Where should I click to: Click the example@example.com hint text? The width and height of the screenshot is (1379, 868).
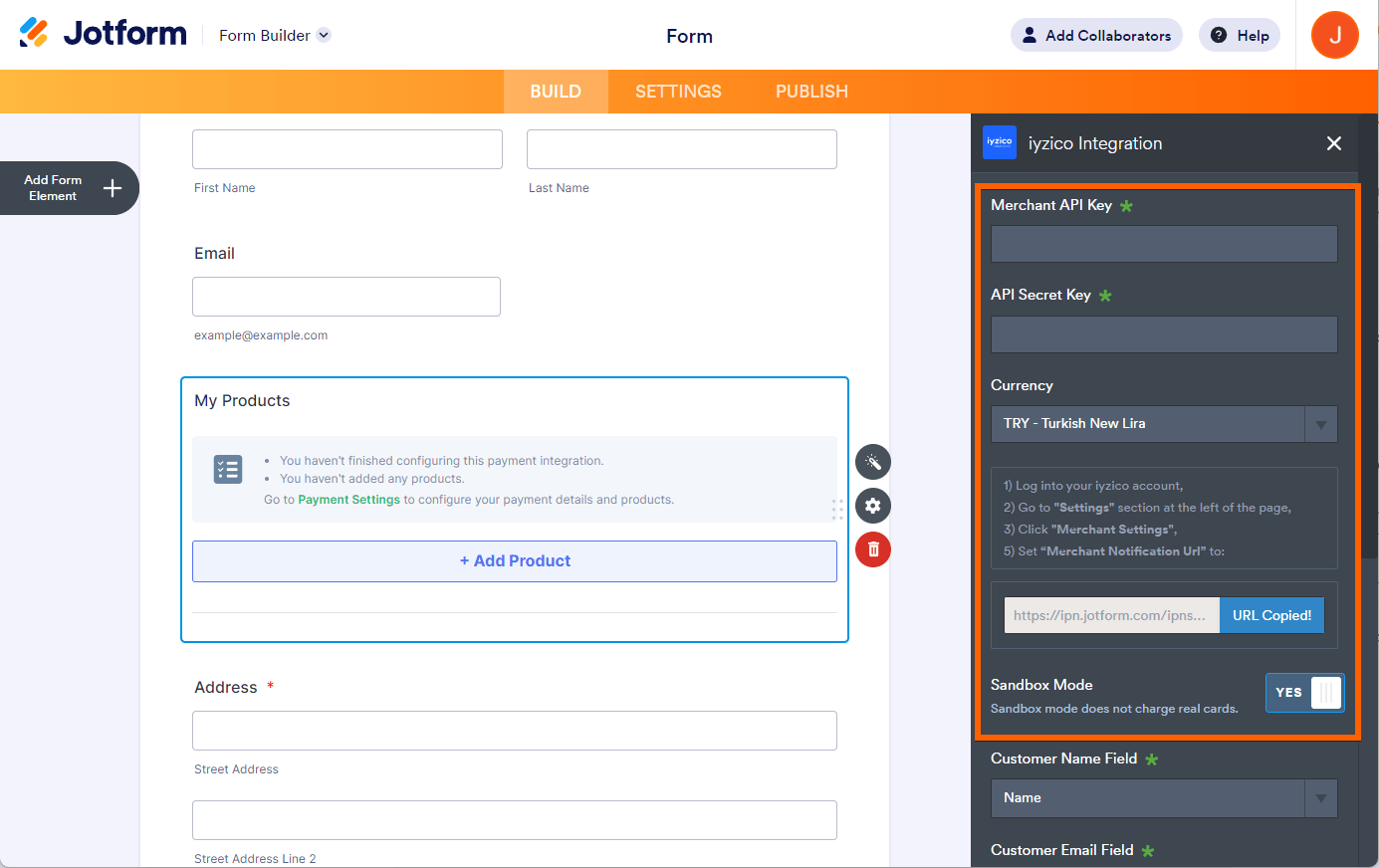(x=261, y=335)
